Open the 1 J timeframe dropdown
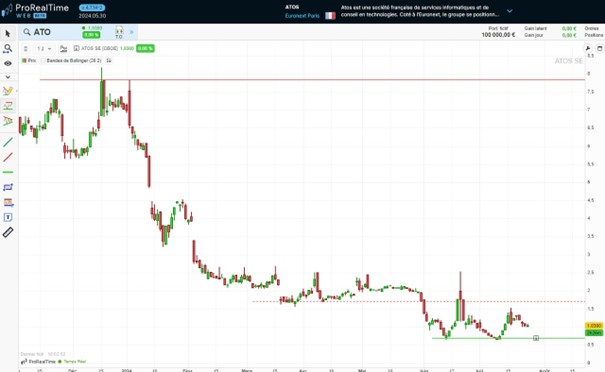The width and height of the screenshot is (605, 372). tap(44, 49)
